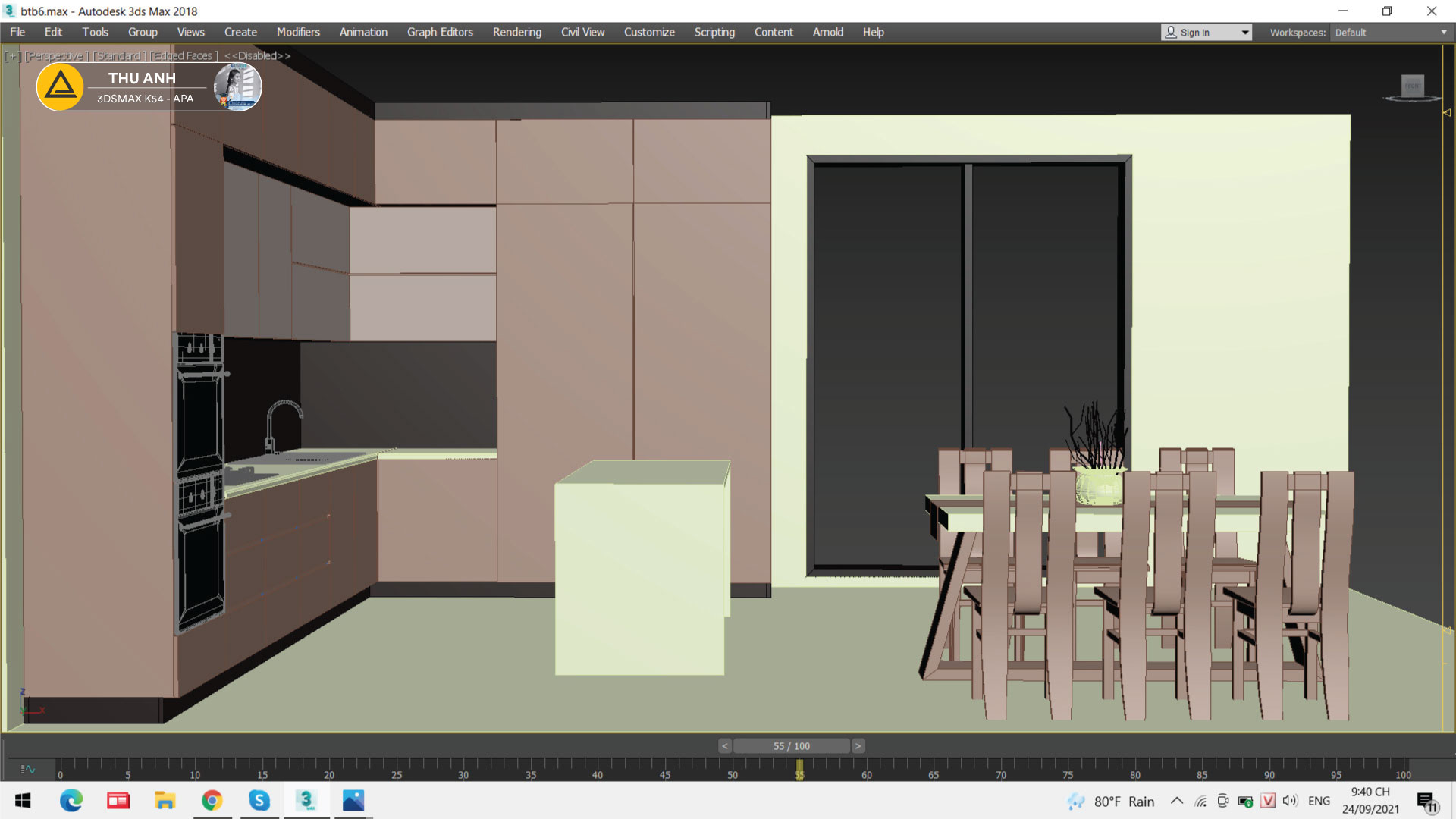Open the viewport [+] general menu
This screenshot has height=819, width=1456.
(x=12, y=56)
